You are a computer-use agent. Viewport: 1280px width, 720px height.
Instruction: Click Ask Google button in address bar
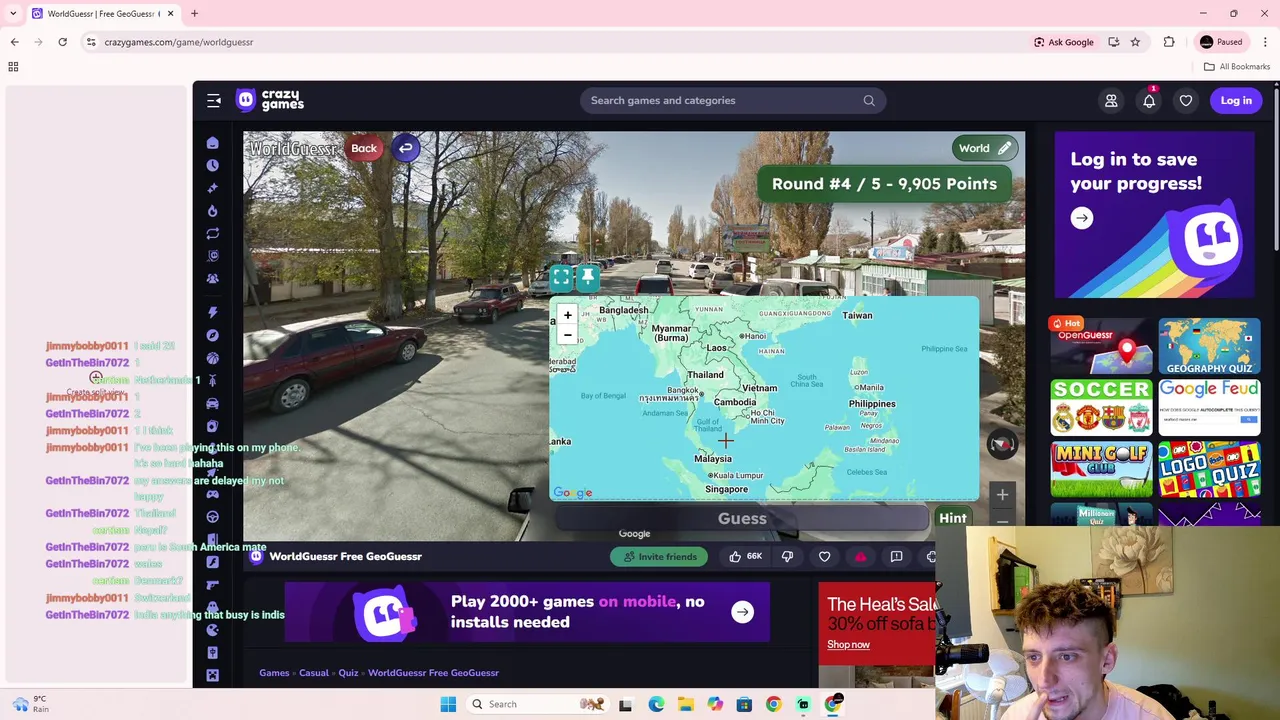tap(1063, 42)
